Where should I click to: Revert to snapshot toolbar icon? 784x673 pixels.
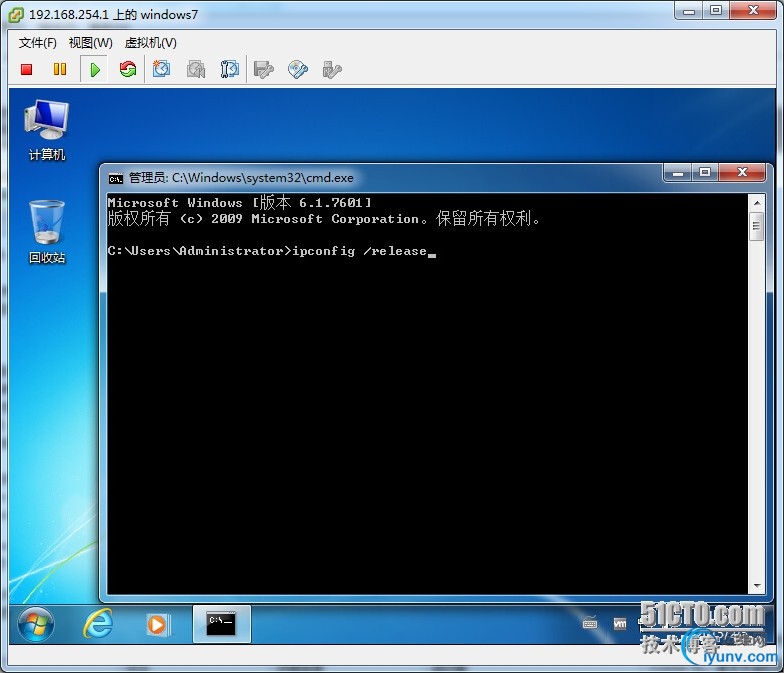(x=196, y=70)
